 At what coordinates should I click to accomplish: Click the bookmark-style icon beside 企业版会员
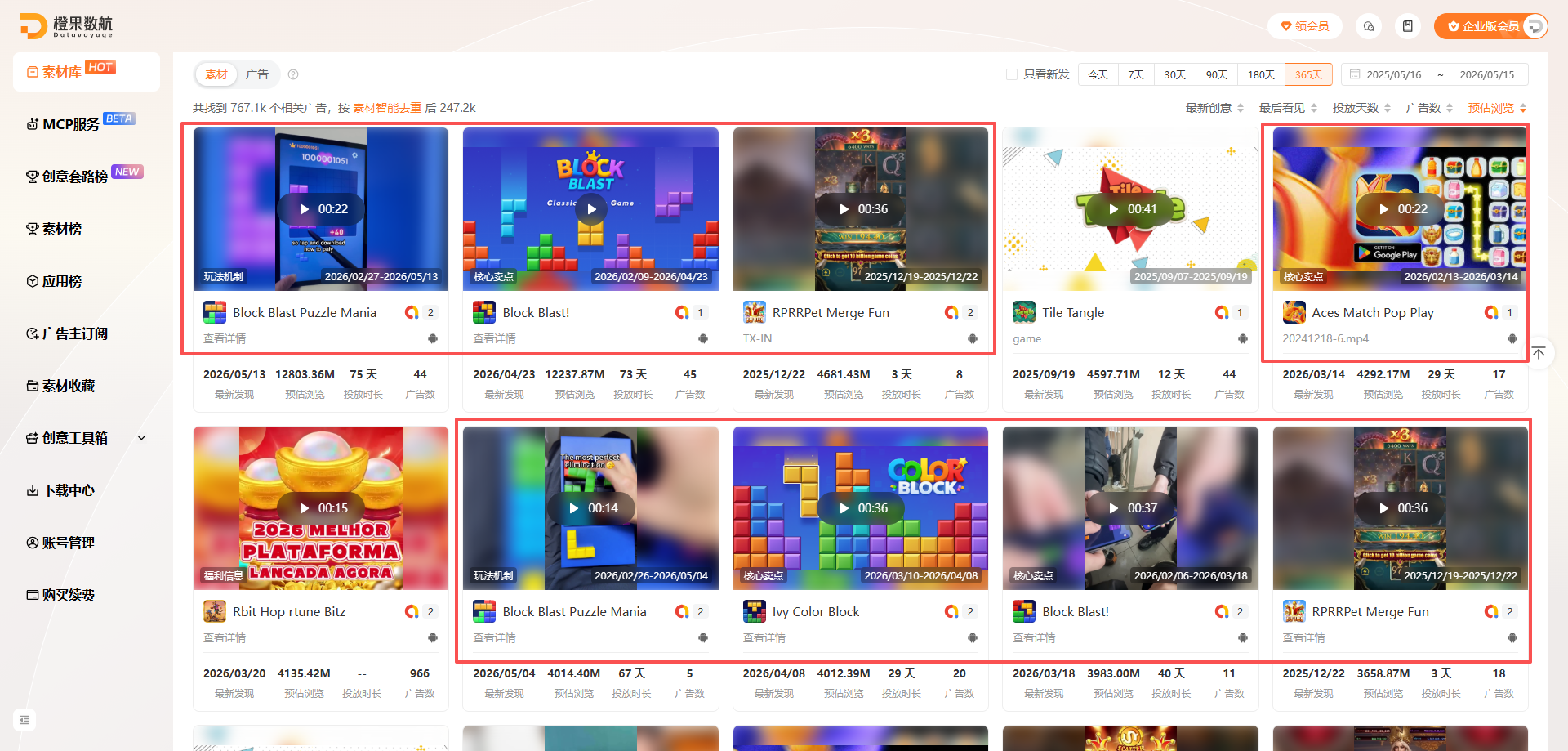pos(1408,26)
